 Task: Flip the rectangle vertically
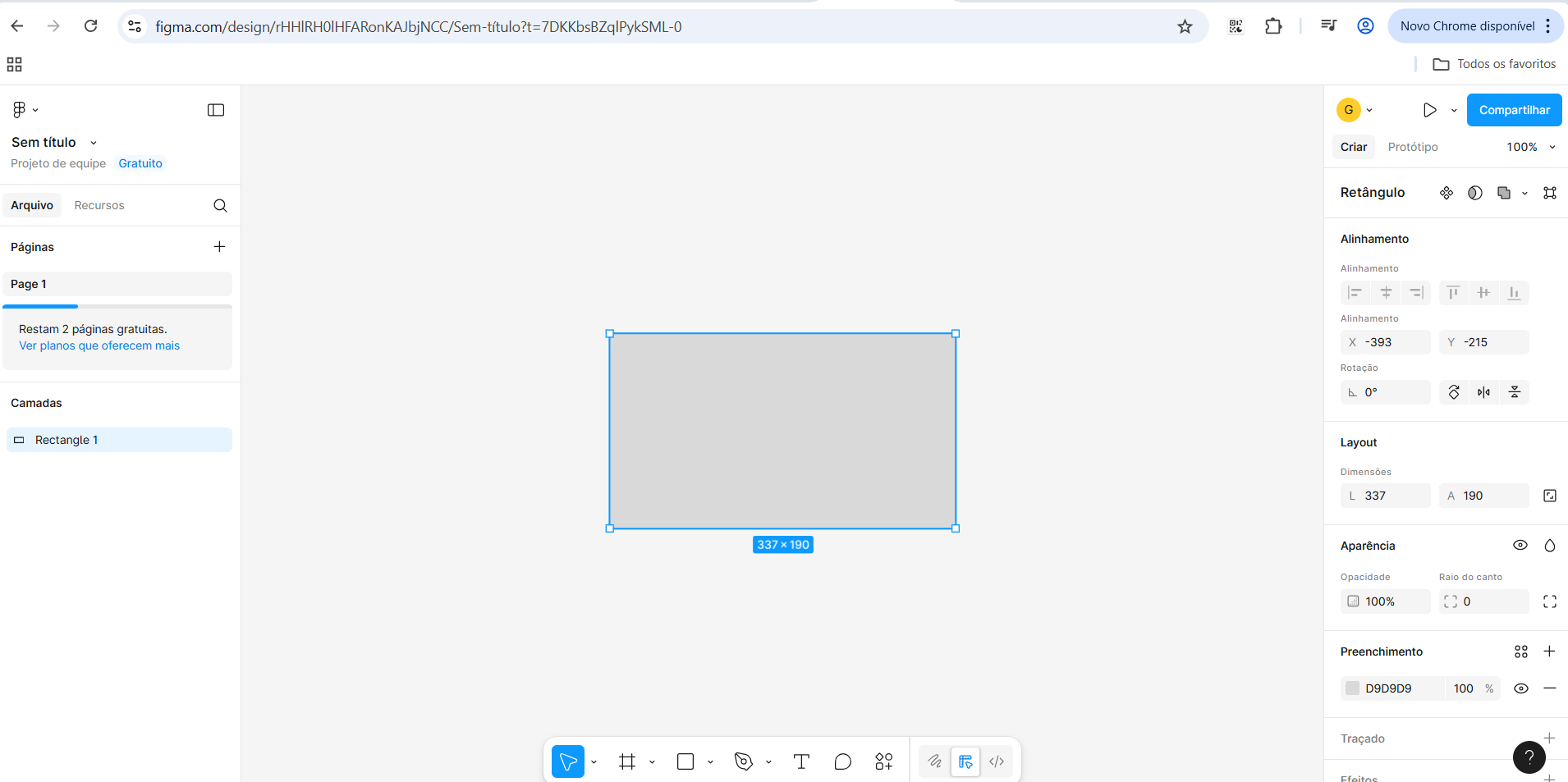[x=1515, y=392]
